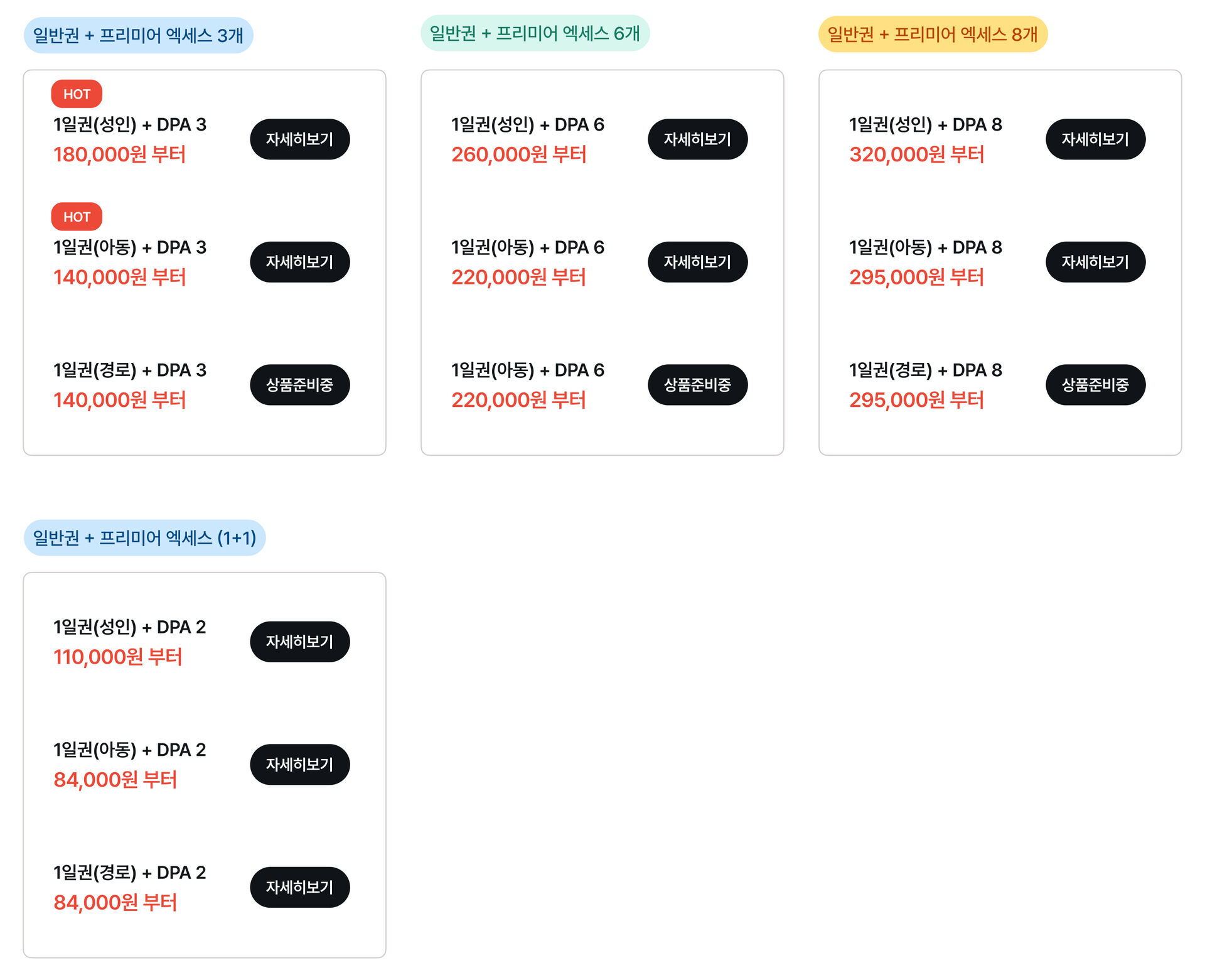Select the 프리미어 엑세스 (1+1) category tag

pos(144,537)
